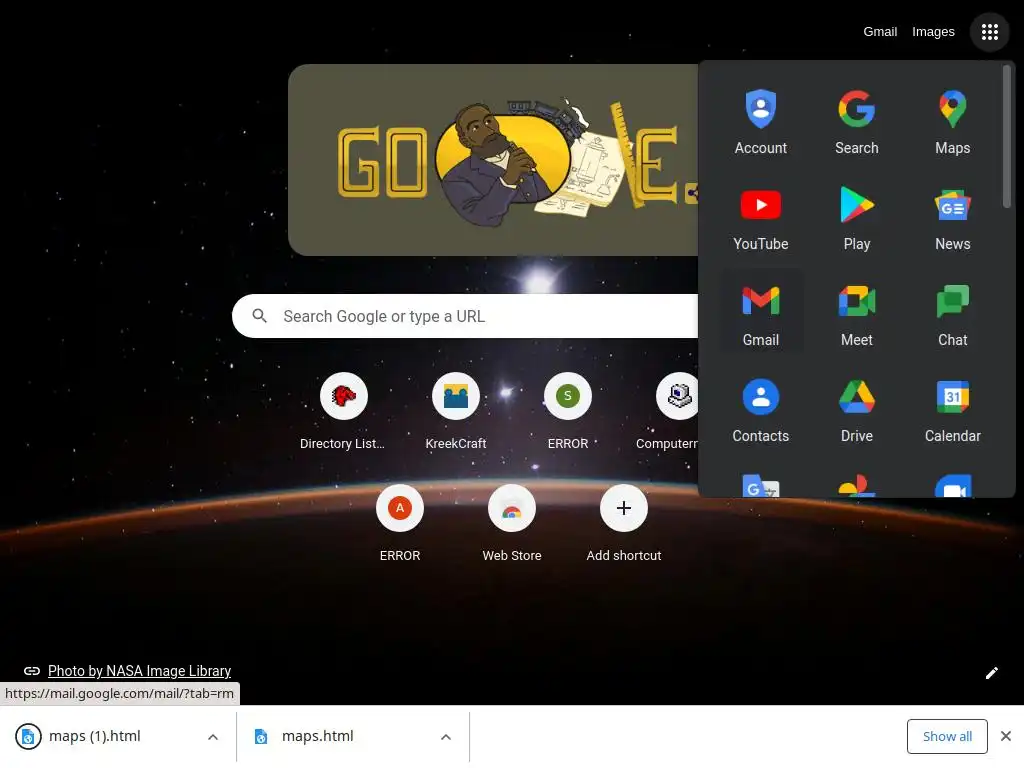Open the KreekCraft shortcut
This screenshot has width=1024, height=768.
[x=455, y=411]
